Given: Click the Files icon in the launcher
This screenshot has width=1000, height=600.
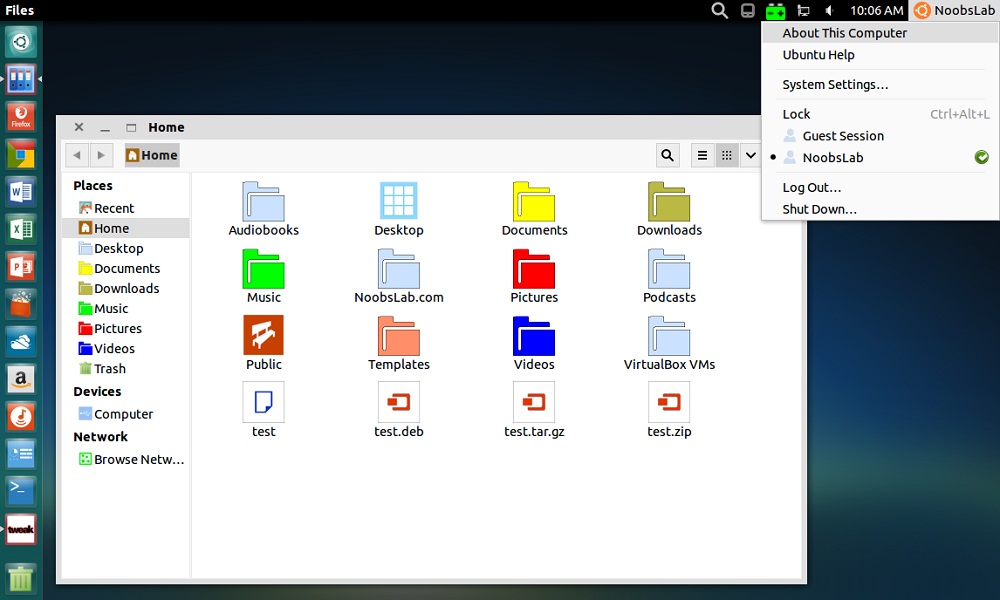Looking at the screenshot, I should [x=20, y=79].
